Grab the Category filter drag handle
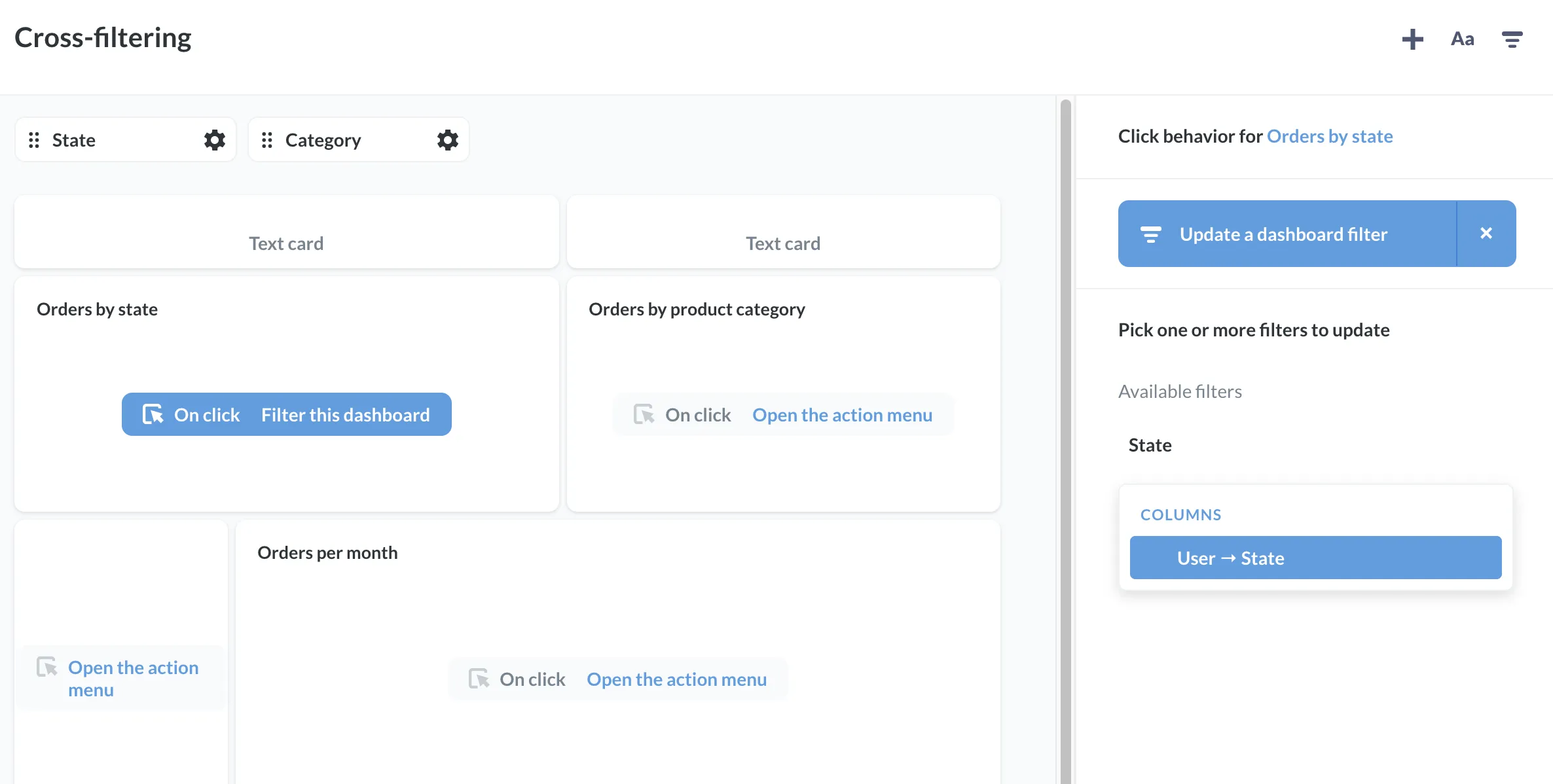 point(267,140)
